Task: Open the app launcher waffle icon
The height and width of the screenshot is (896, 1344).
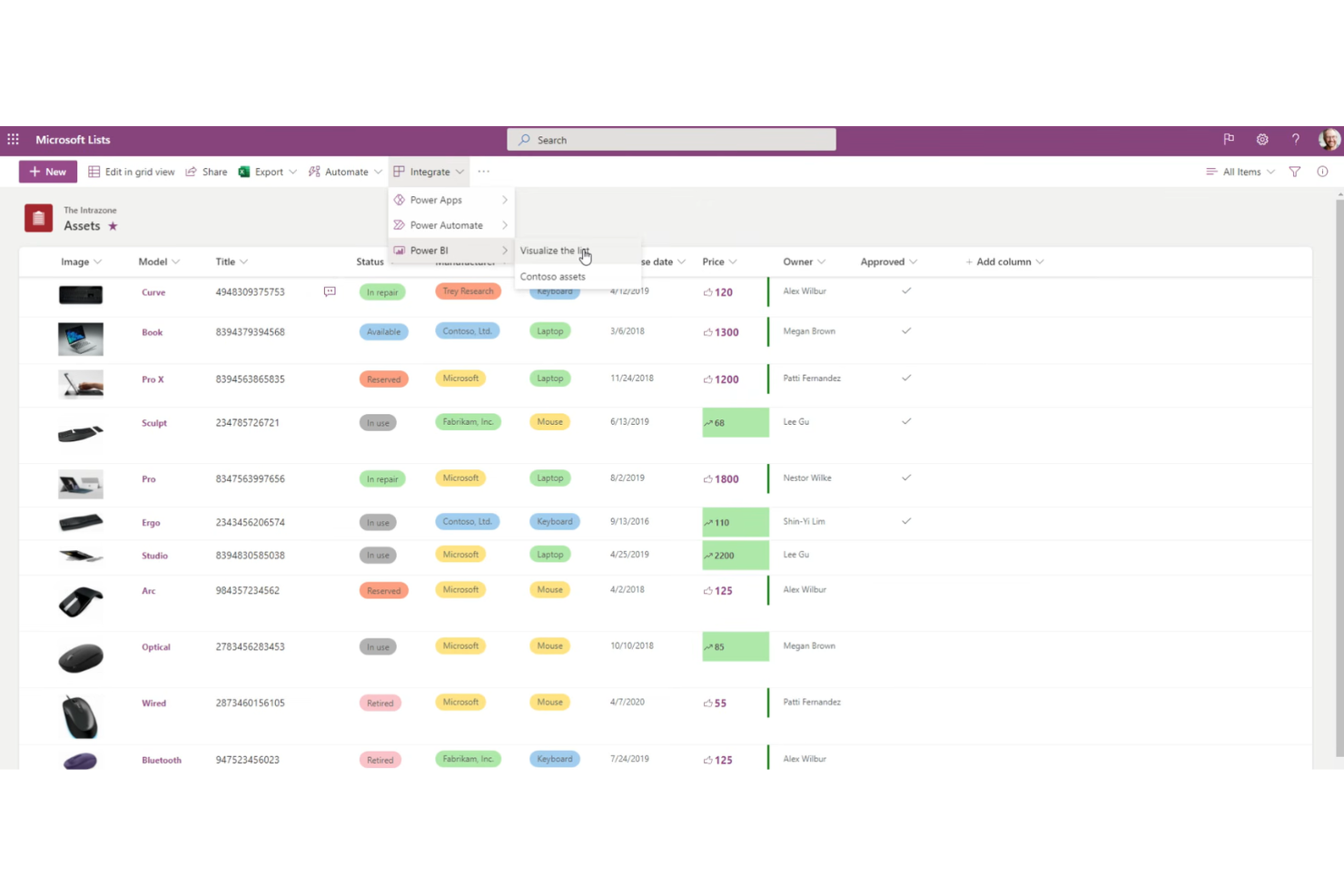Action: click(13, 140)
